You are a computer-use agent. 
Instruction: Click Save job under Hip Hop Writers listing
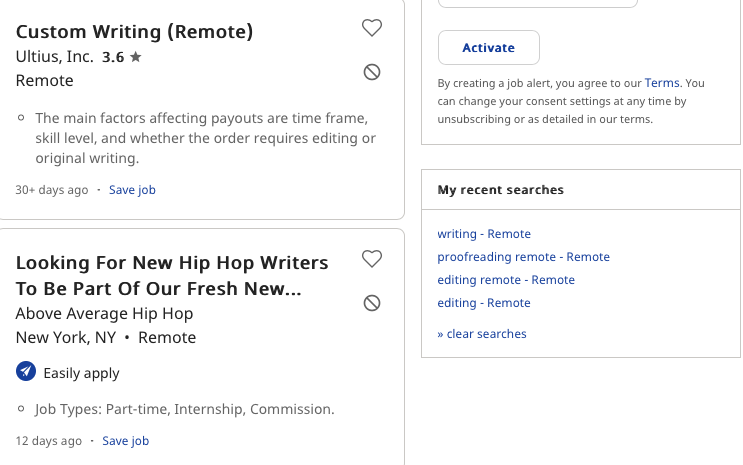[x=126, y=441]
